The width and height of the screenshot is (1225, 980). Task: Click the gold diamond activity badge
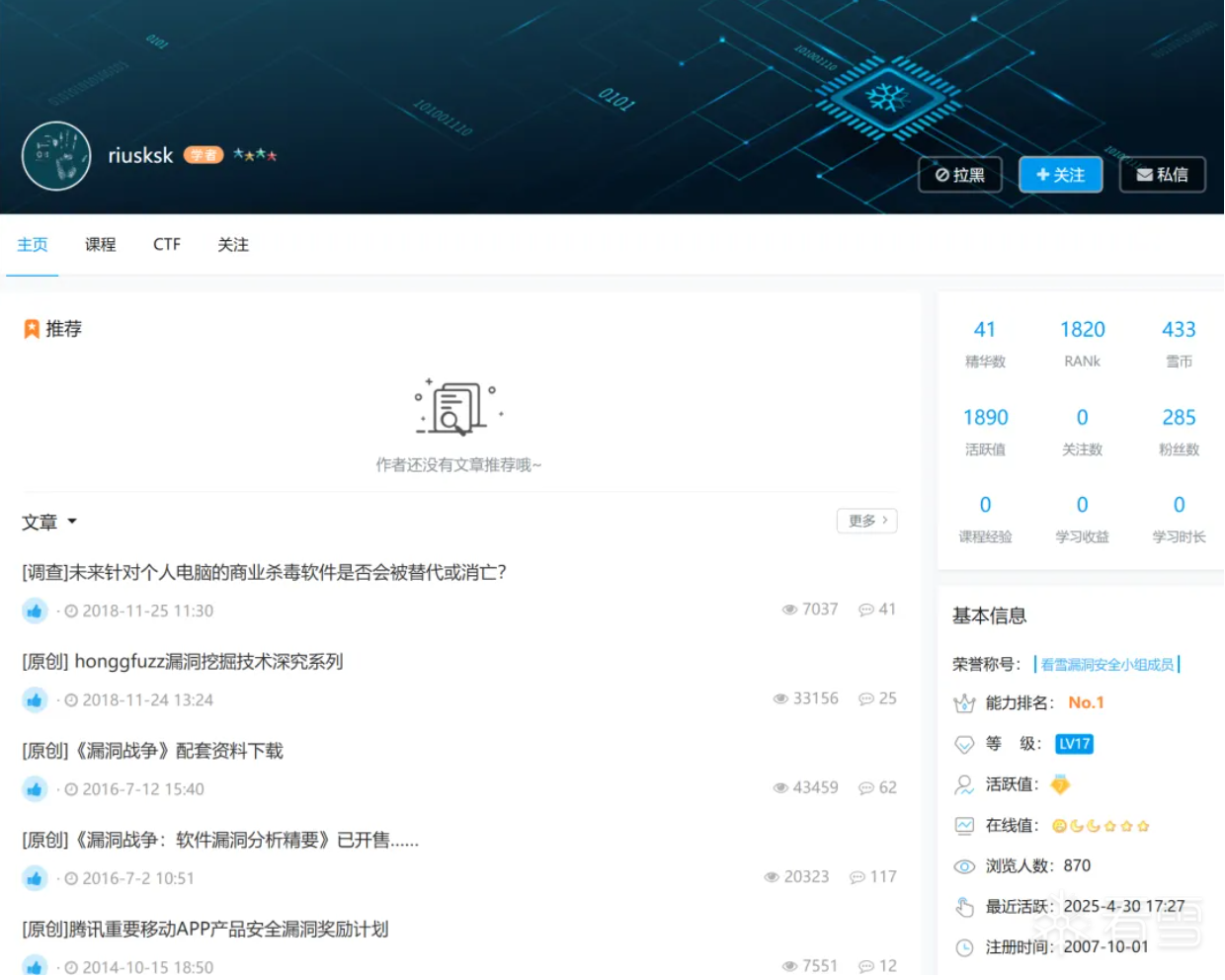[1061, 784]
